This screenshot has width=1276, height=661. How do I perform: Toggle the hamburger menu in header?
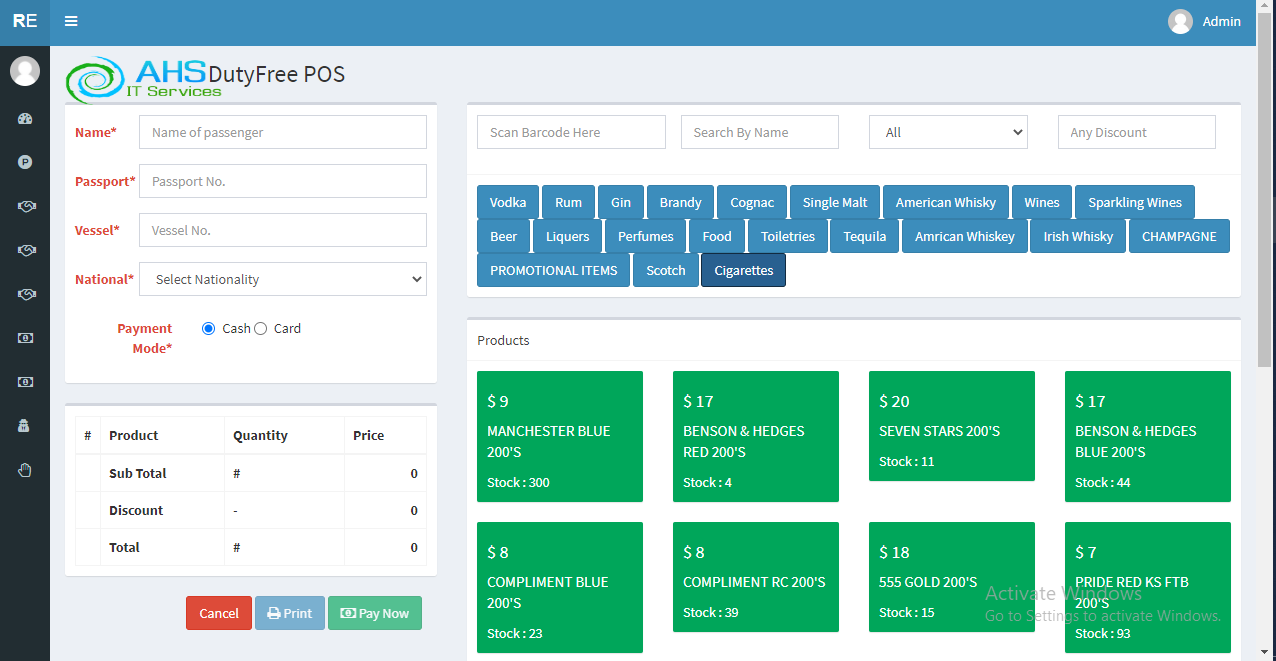click(x=71, y=21)
